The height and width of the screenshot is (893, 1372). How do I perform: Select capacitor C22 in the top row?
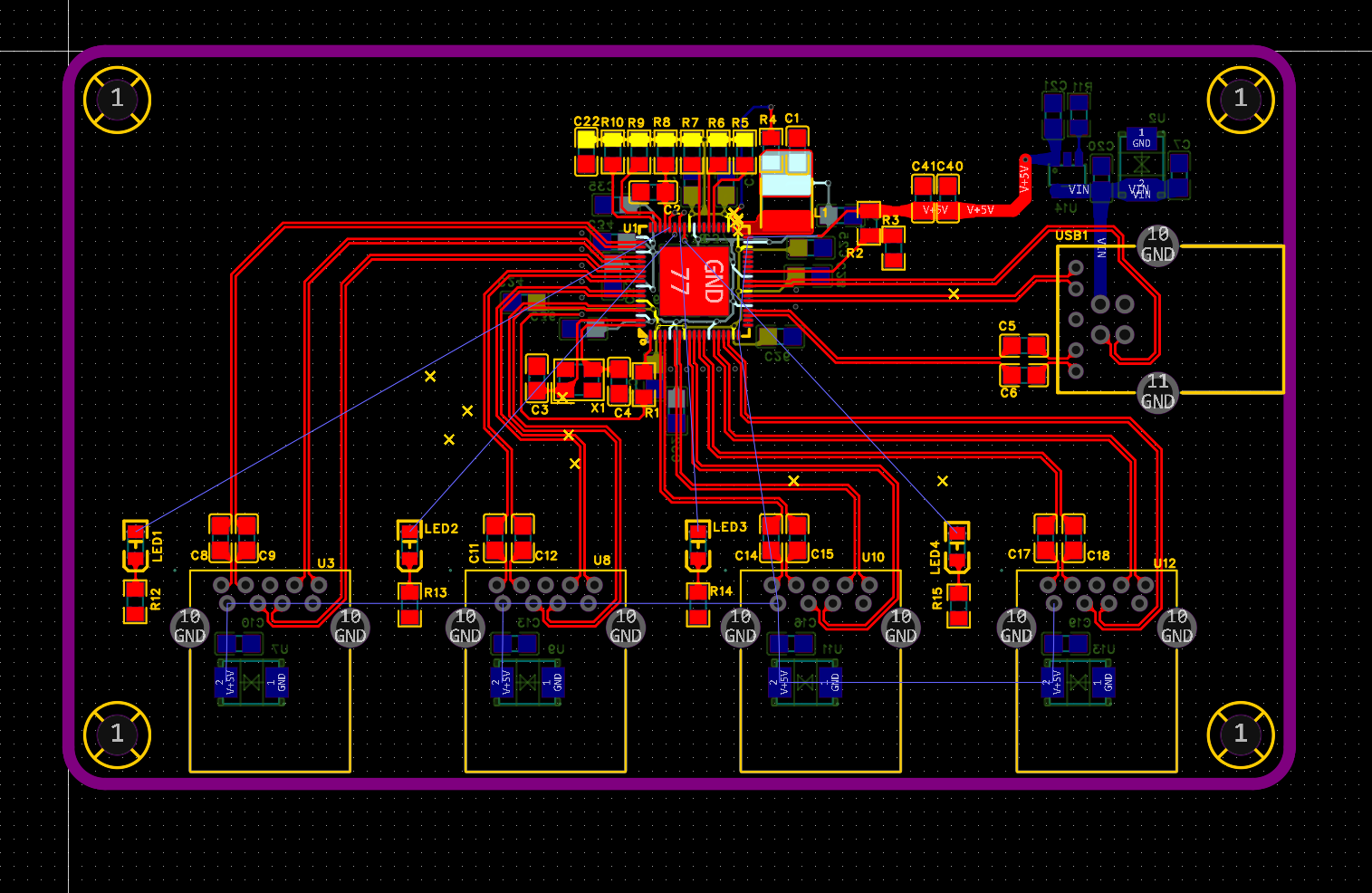tap(586, 152)
